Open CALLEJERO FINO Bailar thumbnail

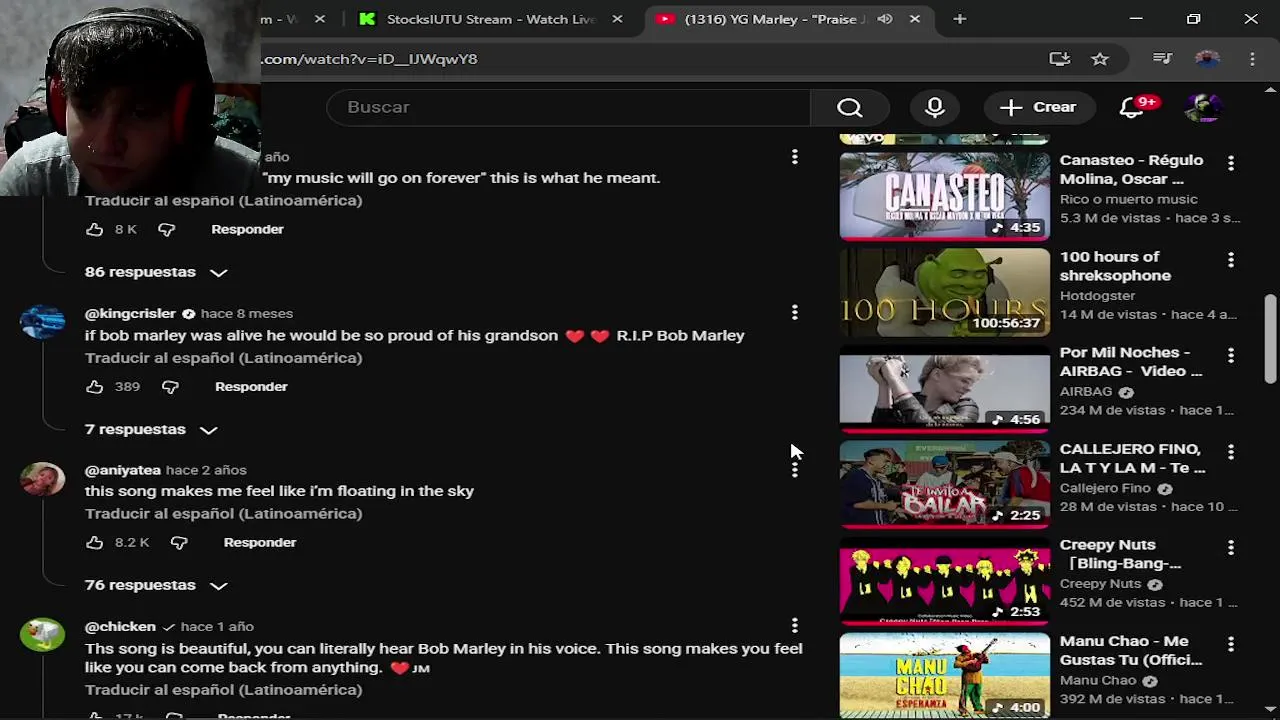[x=945, y=484]
